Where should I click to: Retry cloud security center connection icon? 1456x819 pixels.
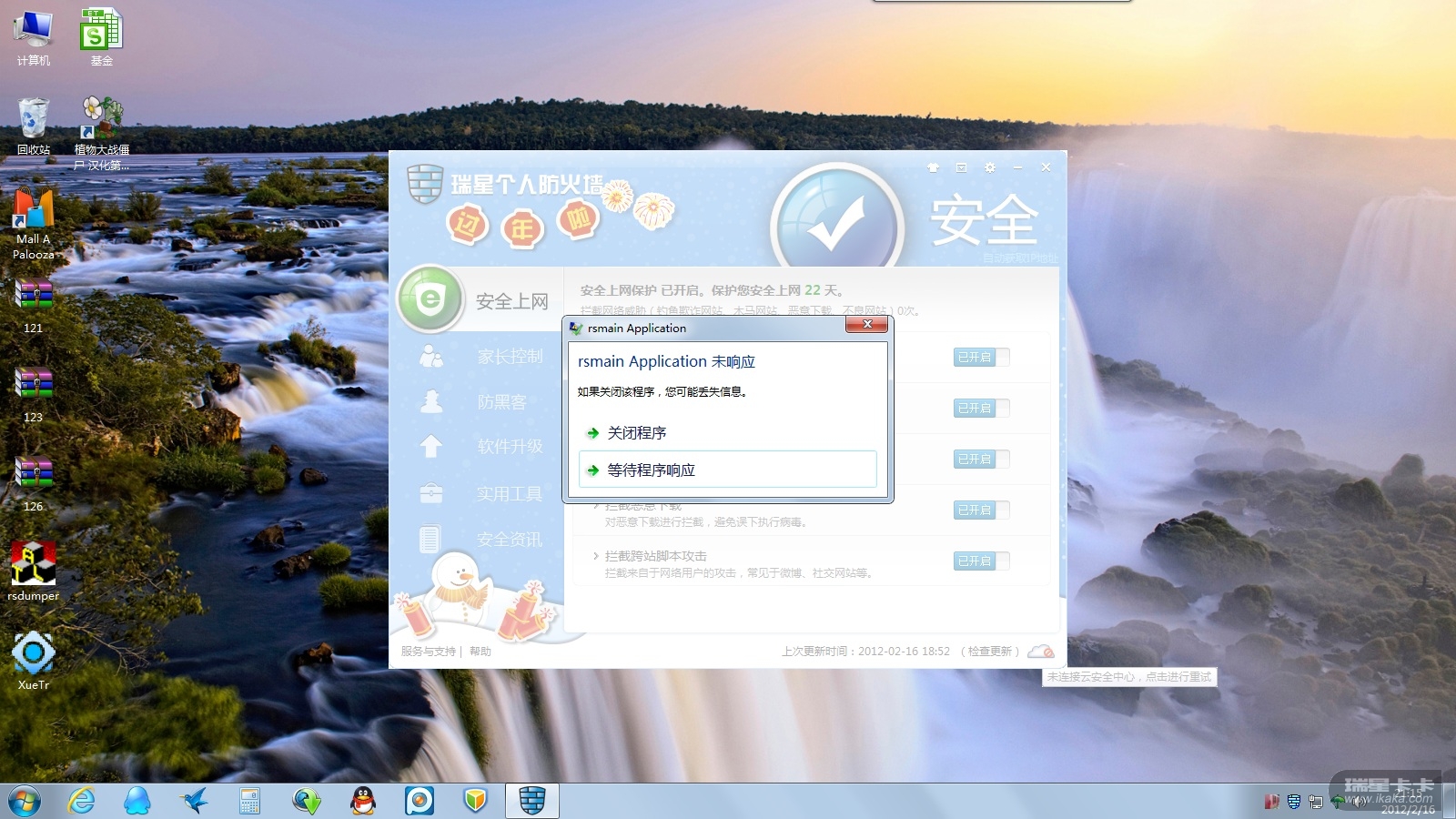coord(1040,652)
